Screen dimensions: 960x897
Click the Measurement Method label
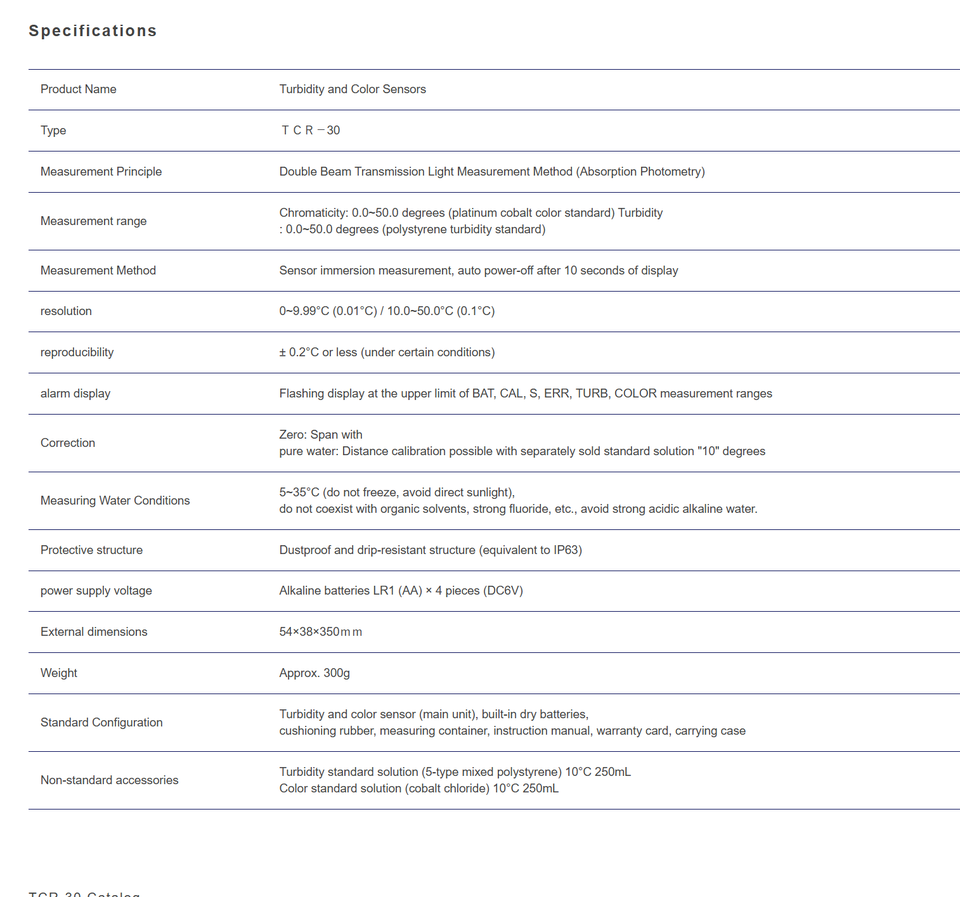click(98, 270)
